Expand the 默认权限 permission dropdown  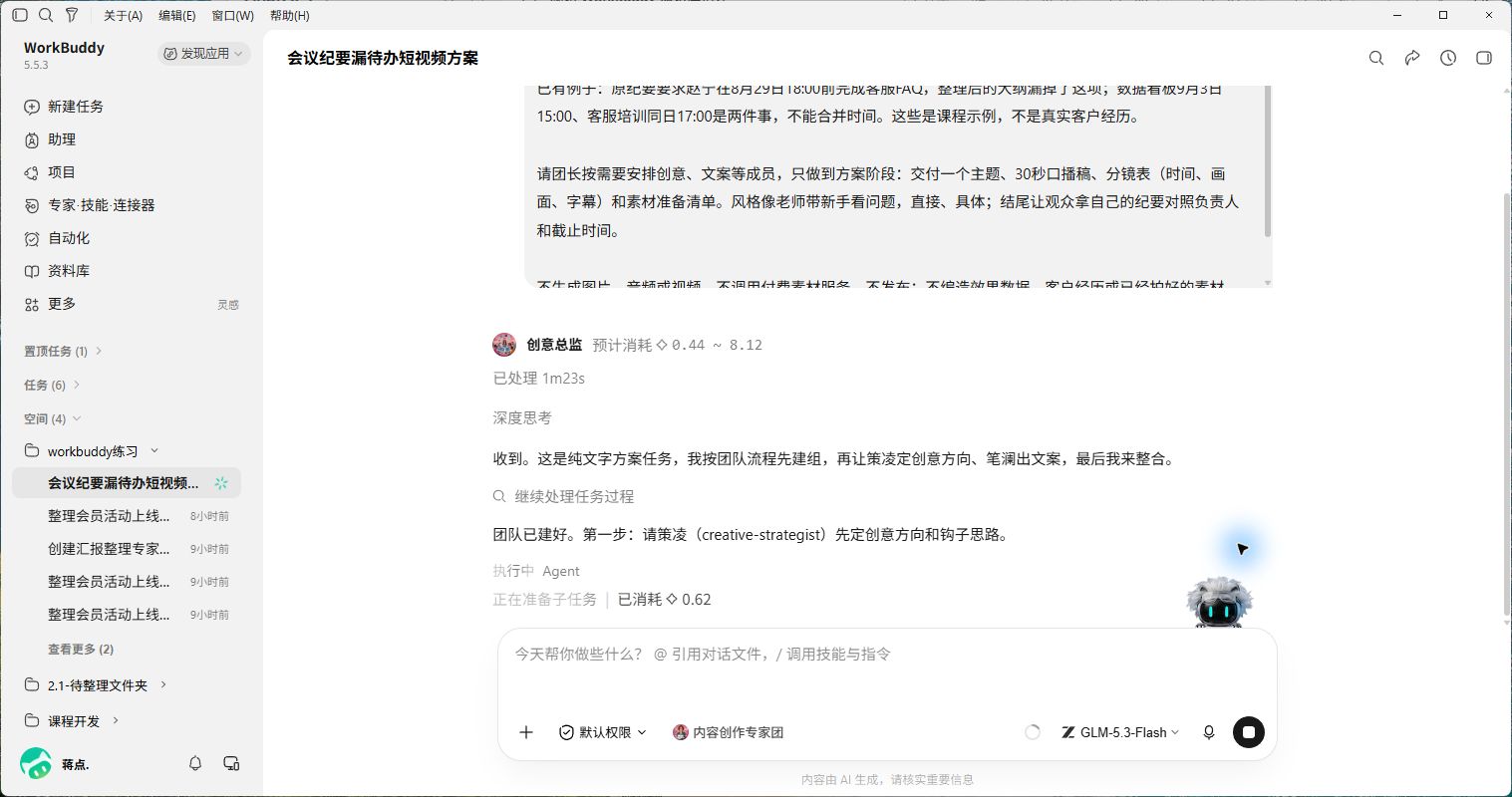(603, 732)
